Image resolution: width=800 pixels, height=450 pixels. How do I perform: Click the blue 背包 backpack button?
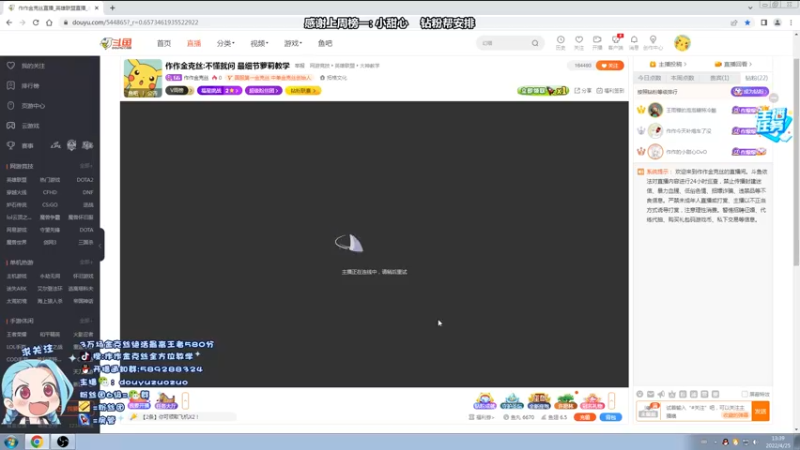click(x=611, y=417)
